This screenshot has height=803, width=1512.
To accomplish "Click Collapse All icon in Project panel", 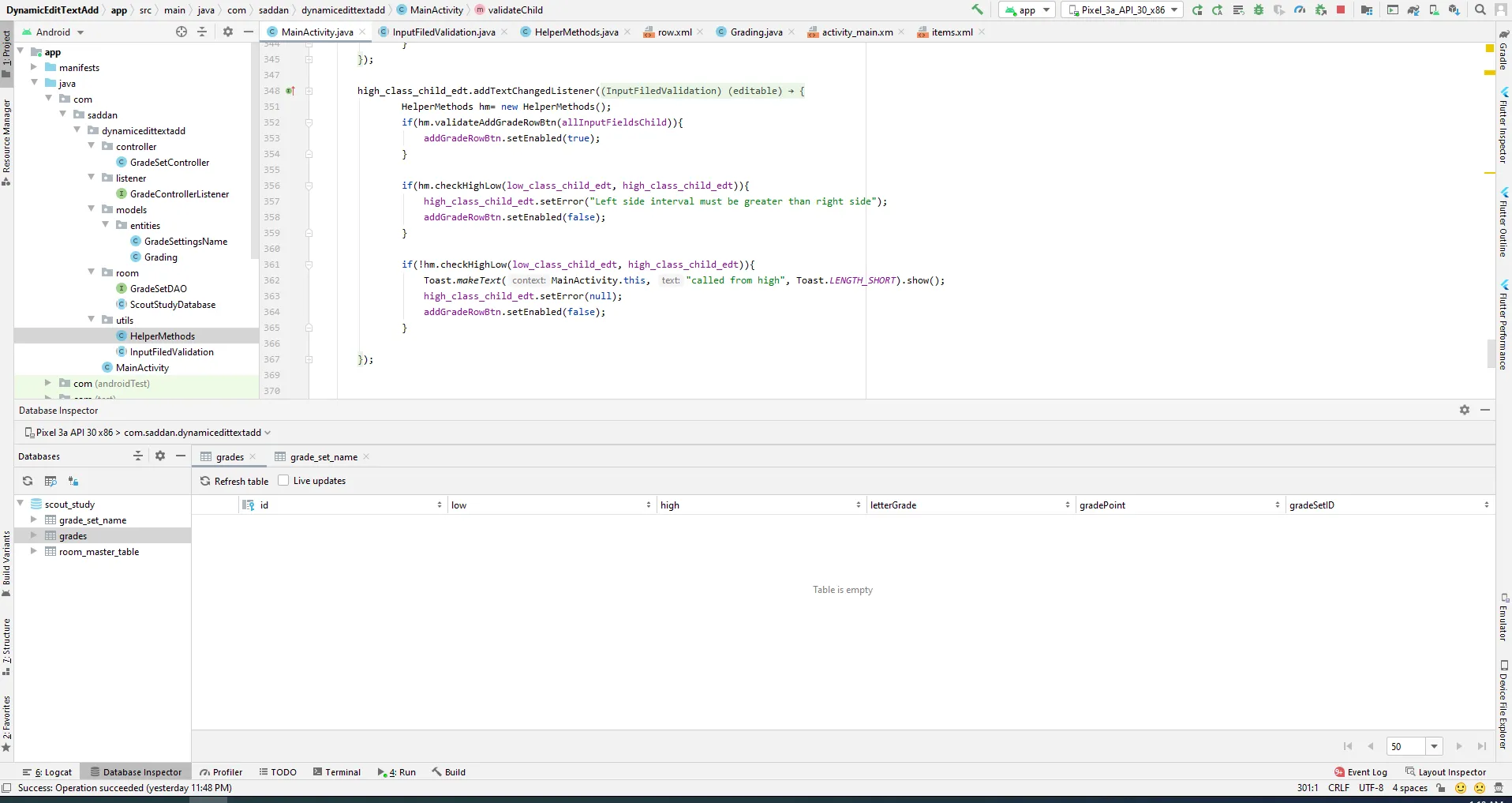I will tap(202, 32).
